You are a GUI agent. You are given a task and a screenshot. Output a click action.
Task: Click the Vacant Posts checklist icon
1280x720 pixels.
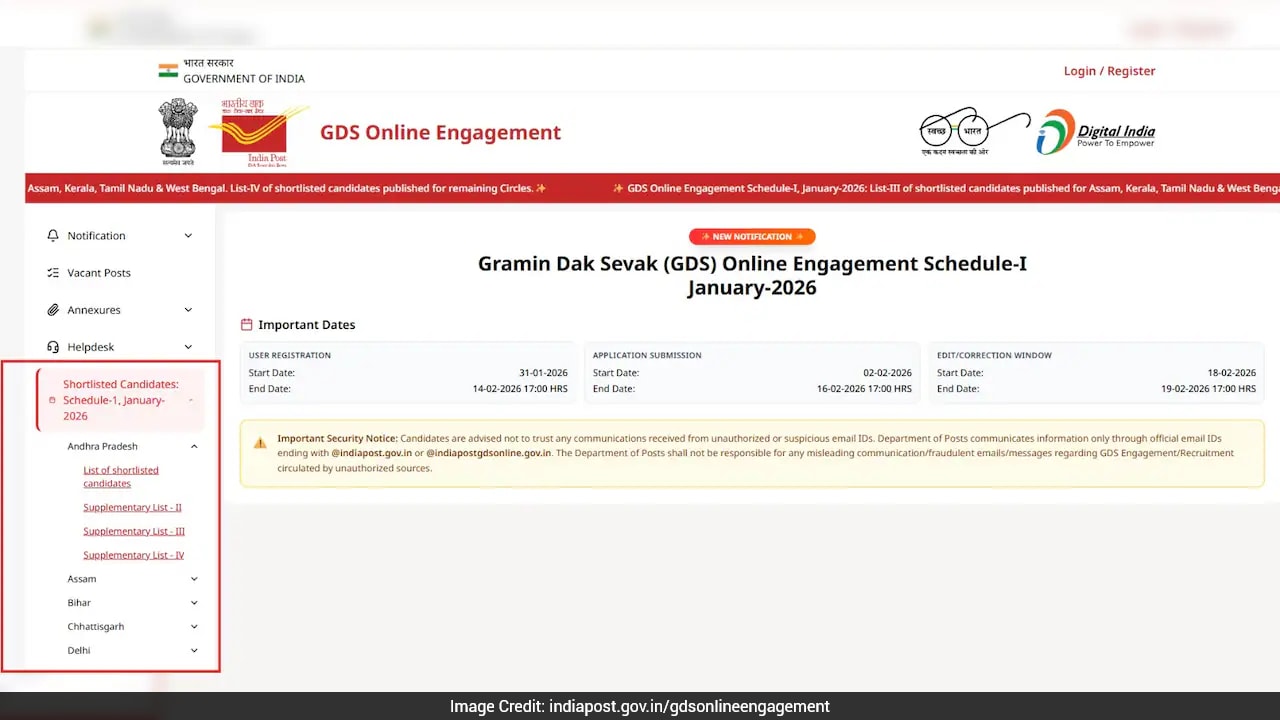tap(53, 273)
